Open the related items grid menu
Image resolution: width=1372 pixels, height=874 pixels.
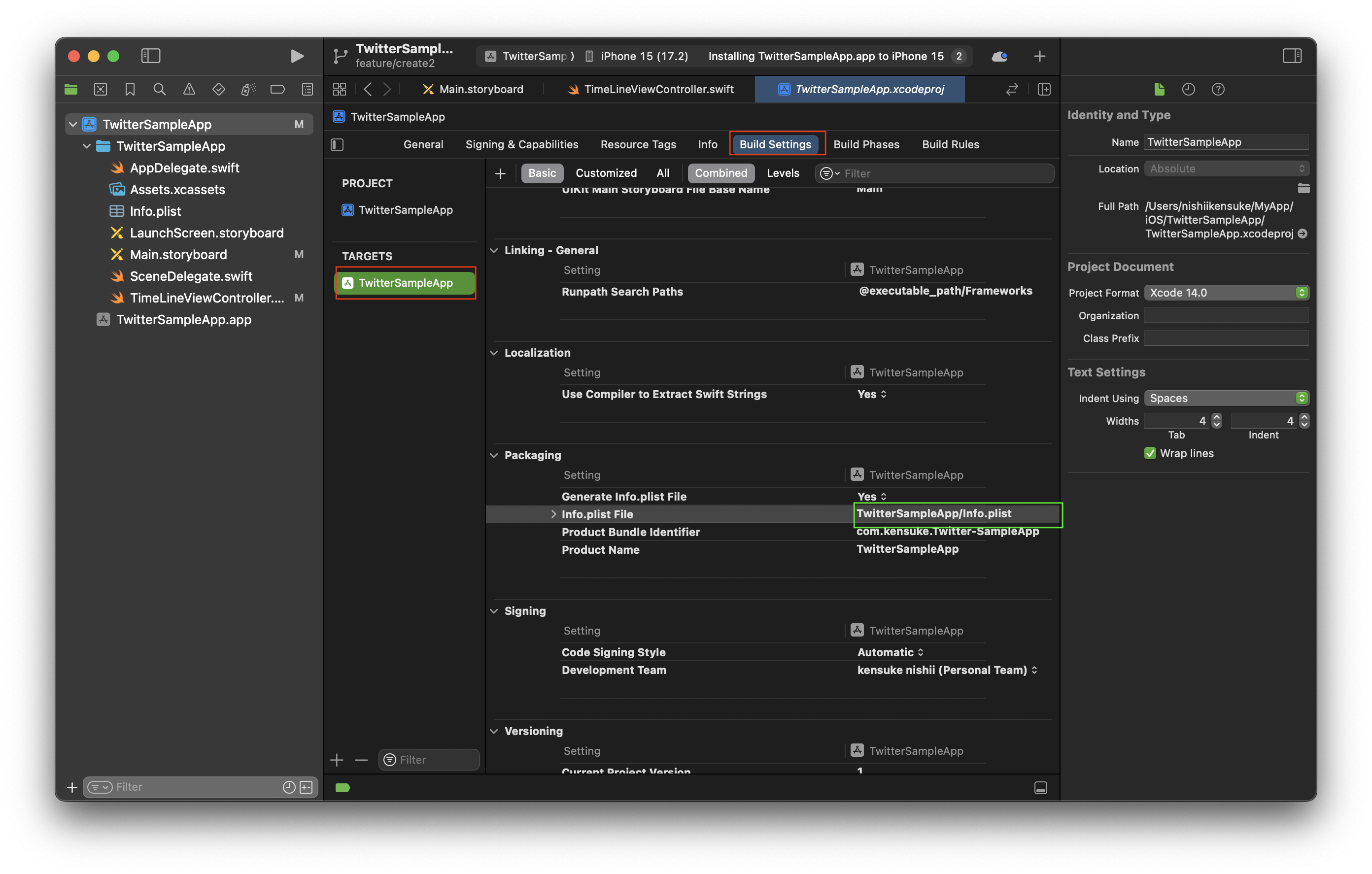pos(340,90)
